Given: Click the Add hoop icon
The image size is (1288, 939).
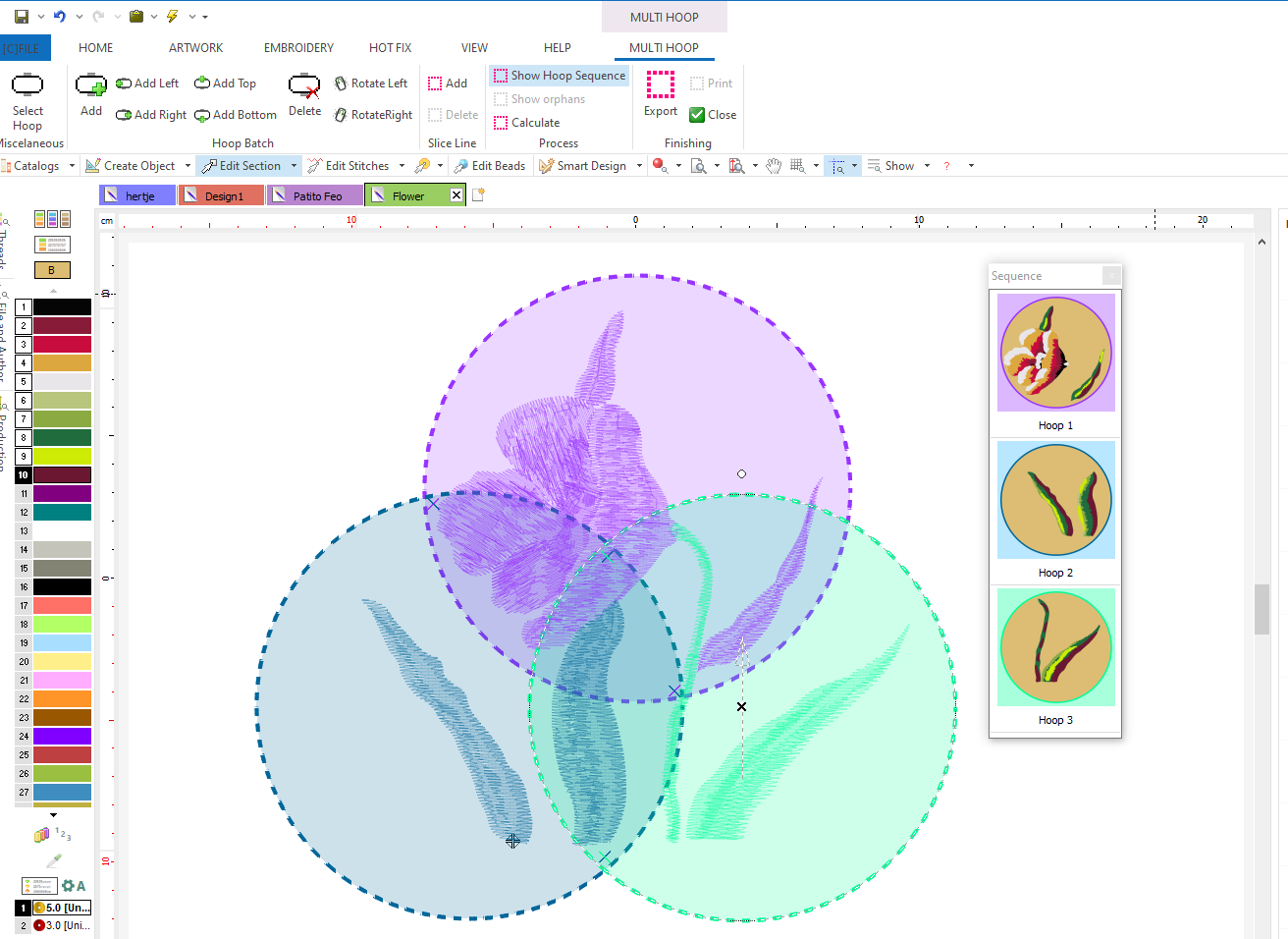Looking at the screenshot, I should pos(91,85).
